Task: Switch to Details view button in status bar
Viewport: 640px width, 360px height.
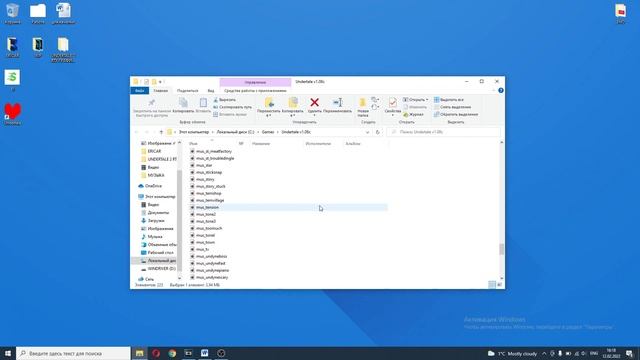Action: pos(492,284)
